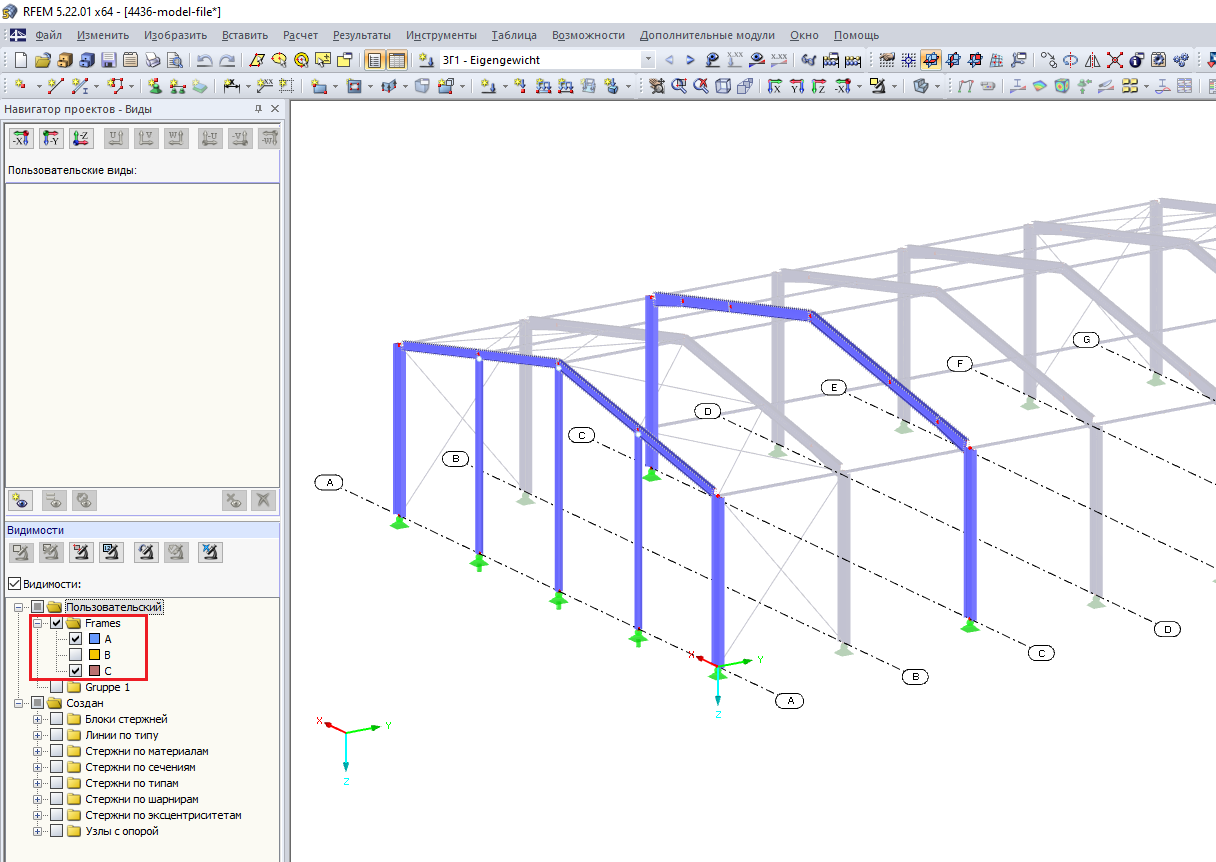Create a new model file
Screen dimensions: 1216x862
20,60
